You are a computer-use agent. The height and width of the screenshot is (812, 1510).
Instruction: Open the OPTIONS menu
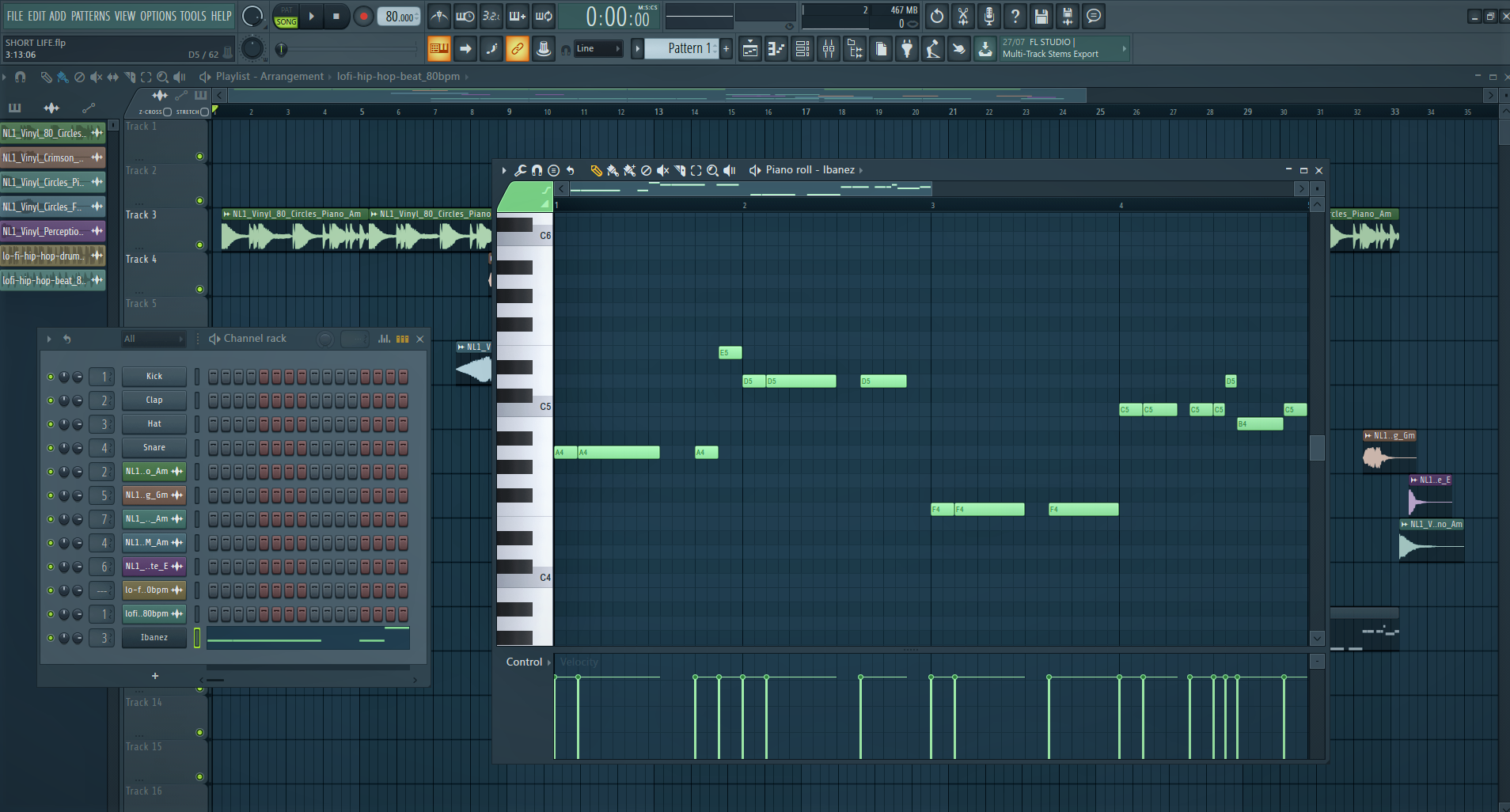click(158, 16)
